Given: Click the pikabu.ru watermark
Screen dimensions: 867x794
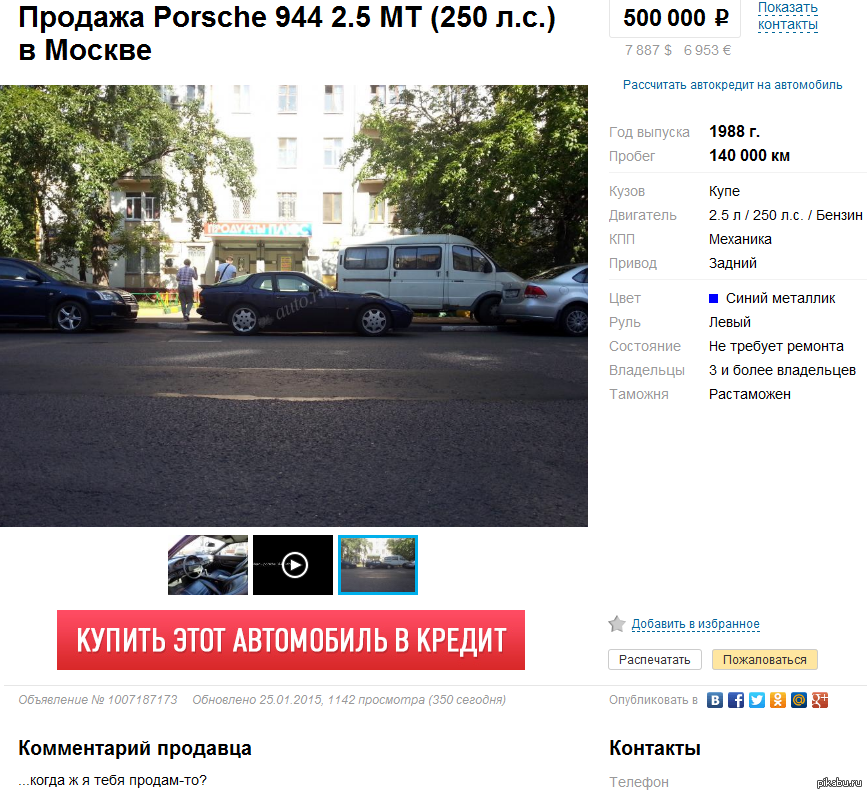Looking at the screenshot, I should 839,782.
